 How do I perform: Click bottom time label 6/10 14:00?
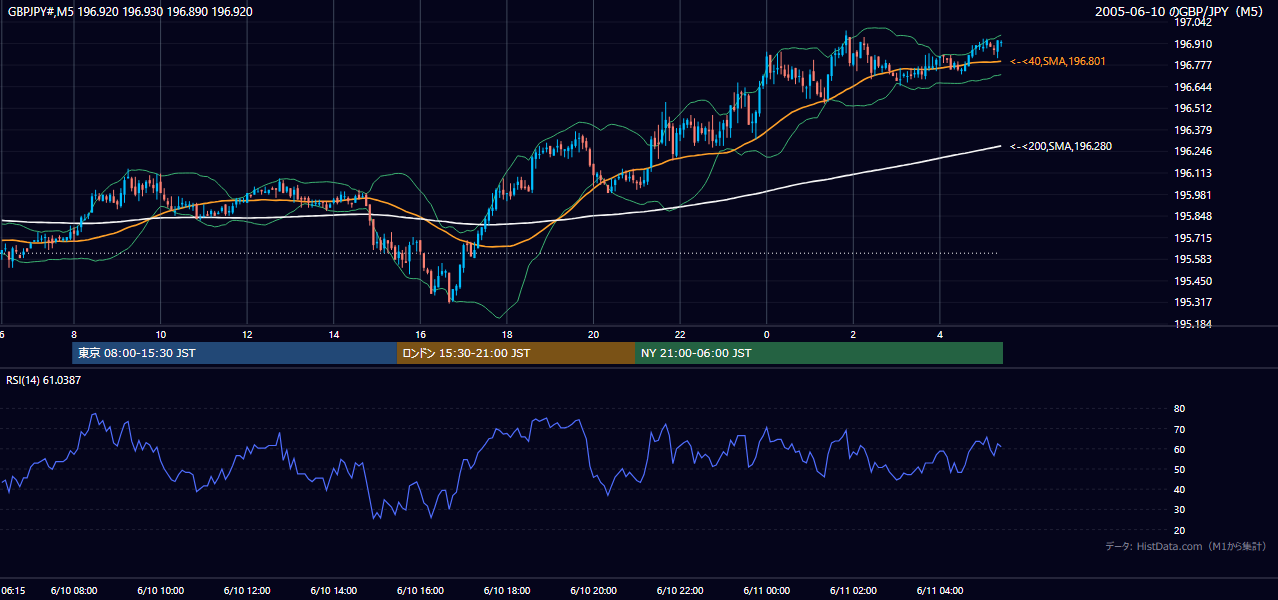pos(335,591)
